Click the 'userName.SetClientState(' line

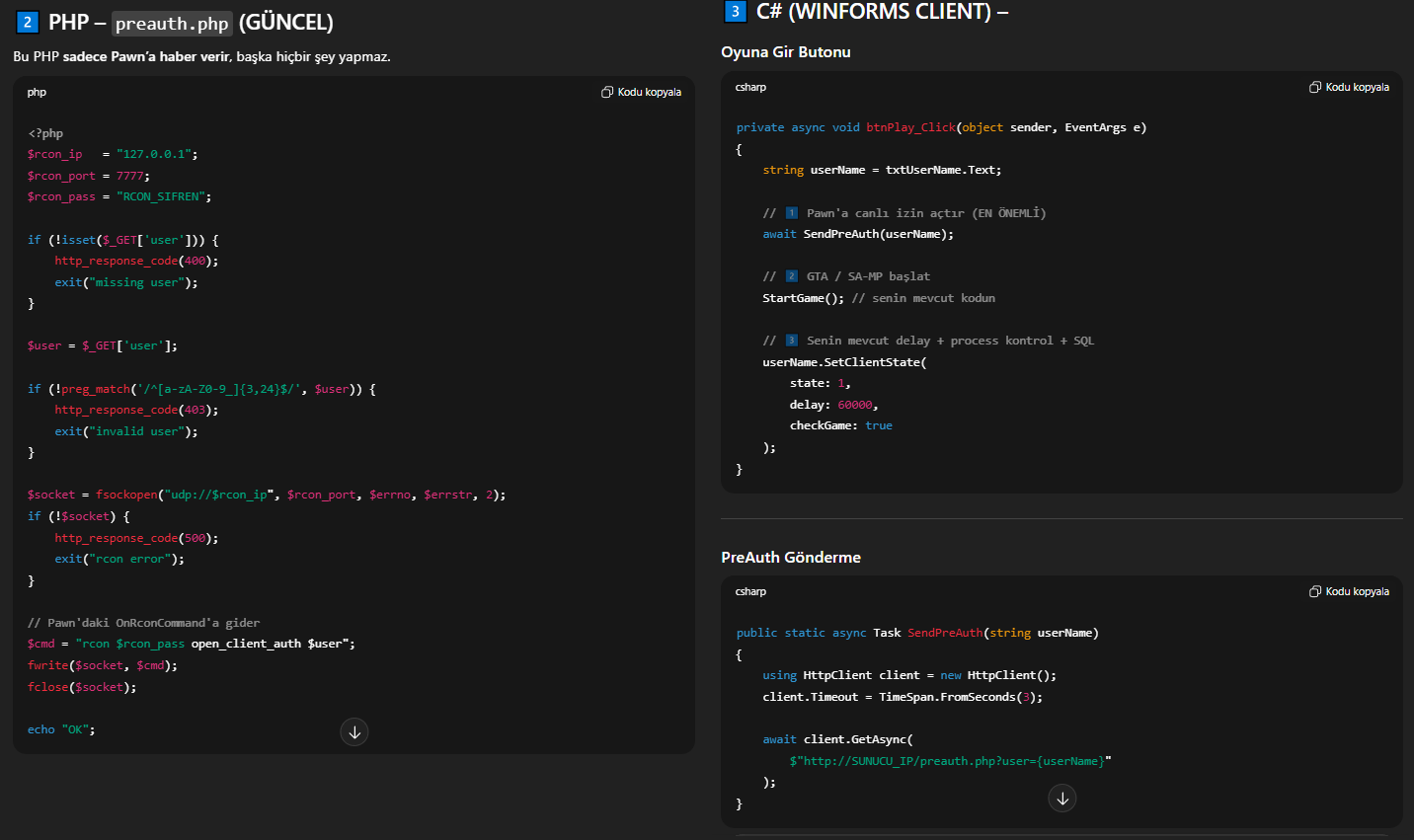click(844, 362)
